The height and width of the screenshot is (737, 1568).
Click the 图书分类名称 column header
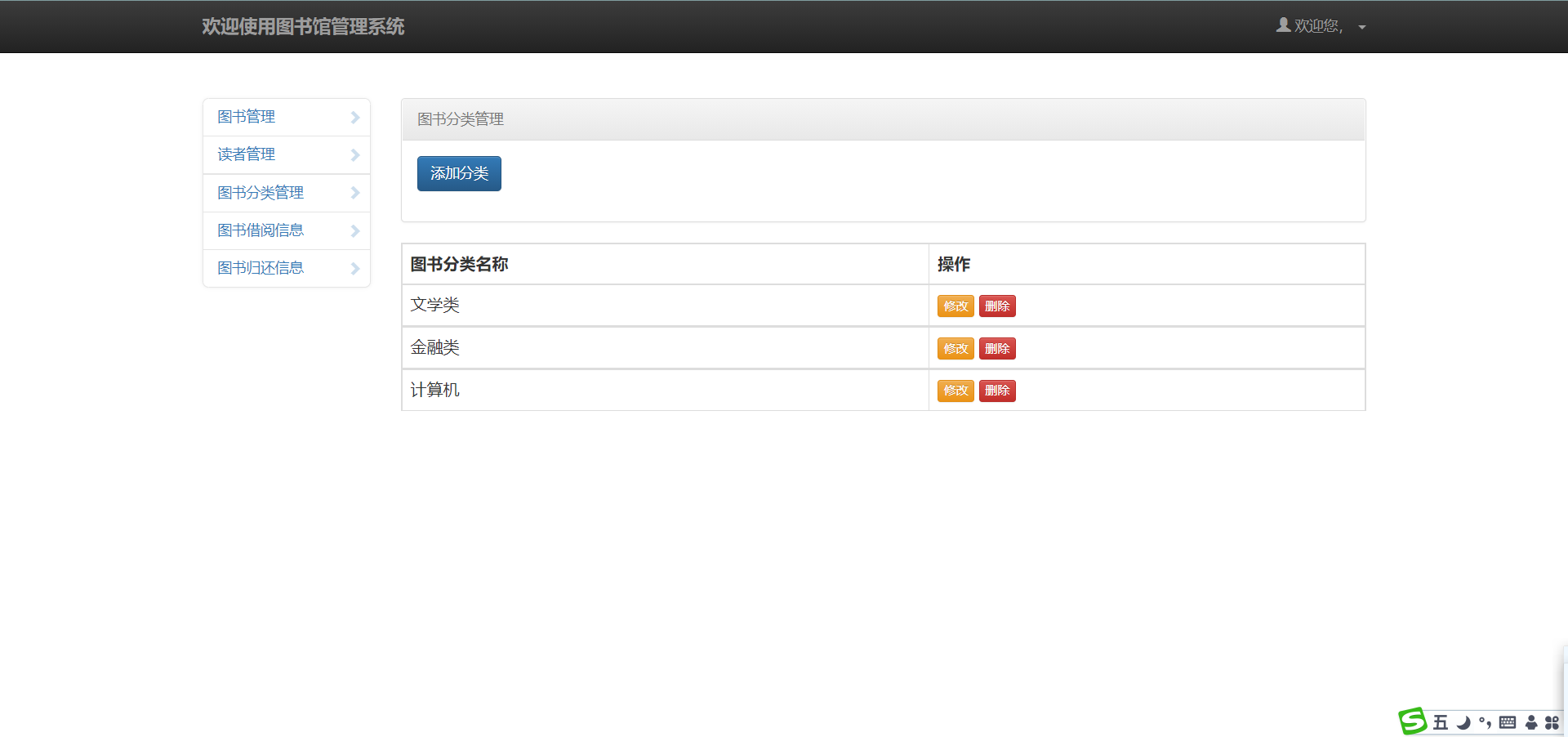point(666,264)
